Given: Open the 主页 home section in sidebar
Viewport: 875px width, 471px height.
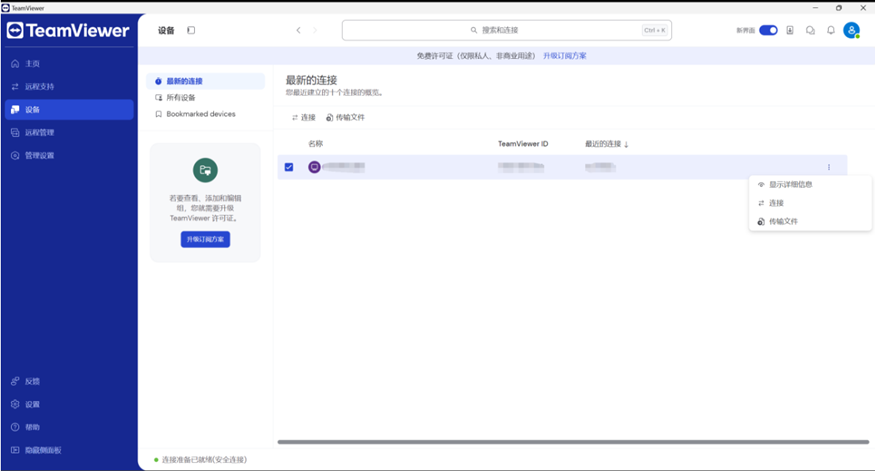Looking at the screenshot, I should (x=69, y=64).
